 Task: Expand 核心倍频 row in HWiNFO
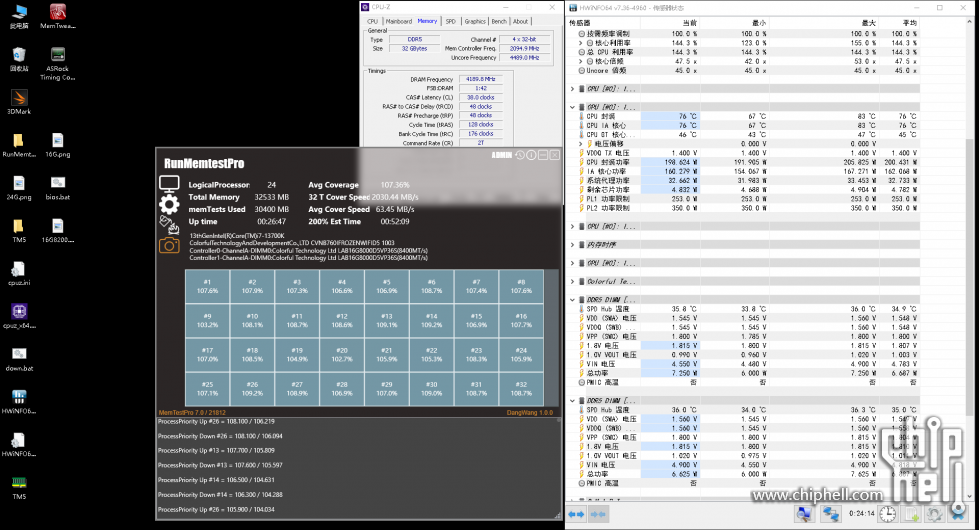click(581, 61)
